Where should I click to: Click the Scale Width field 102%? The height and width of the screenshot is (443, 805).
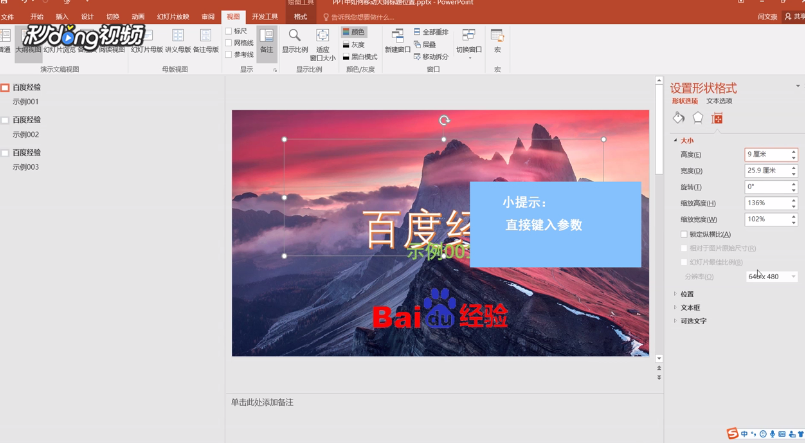click(x=768, y=219)
